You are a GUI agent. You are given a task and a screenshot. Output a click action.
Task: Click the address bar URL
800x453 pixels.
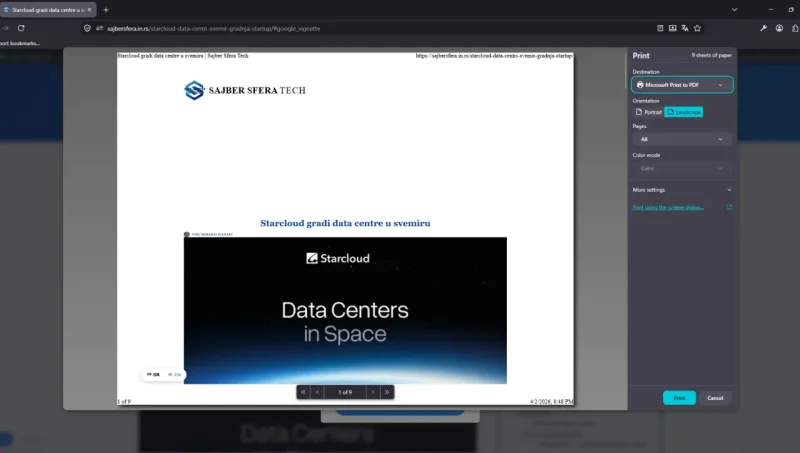214,29
